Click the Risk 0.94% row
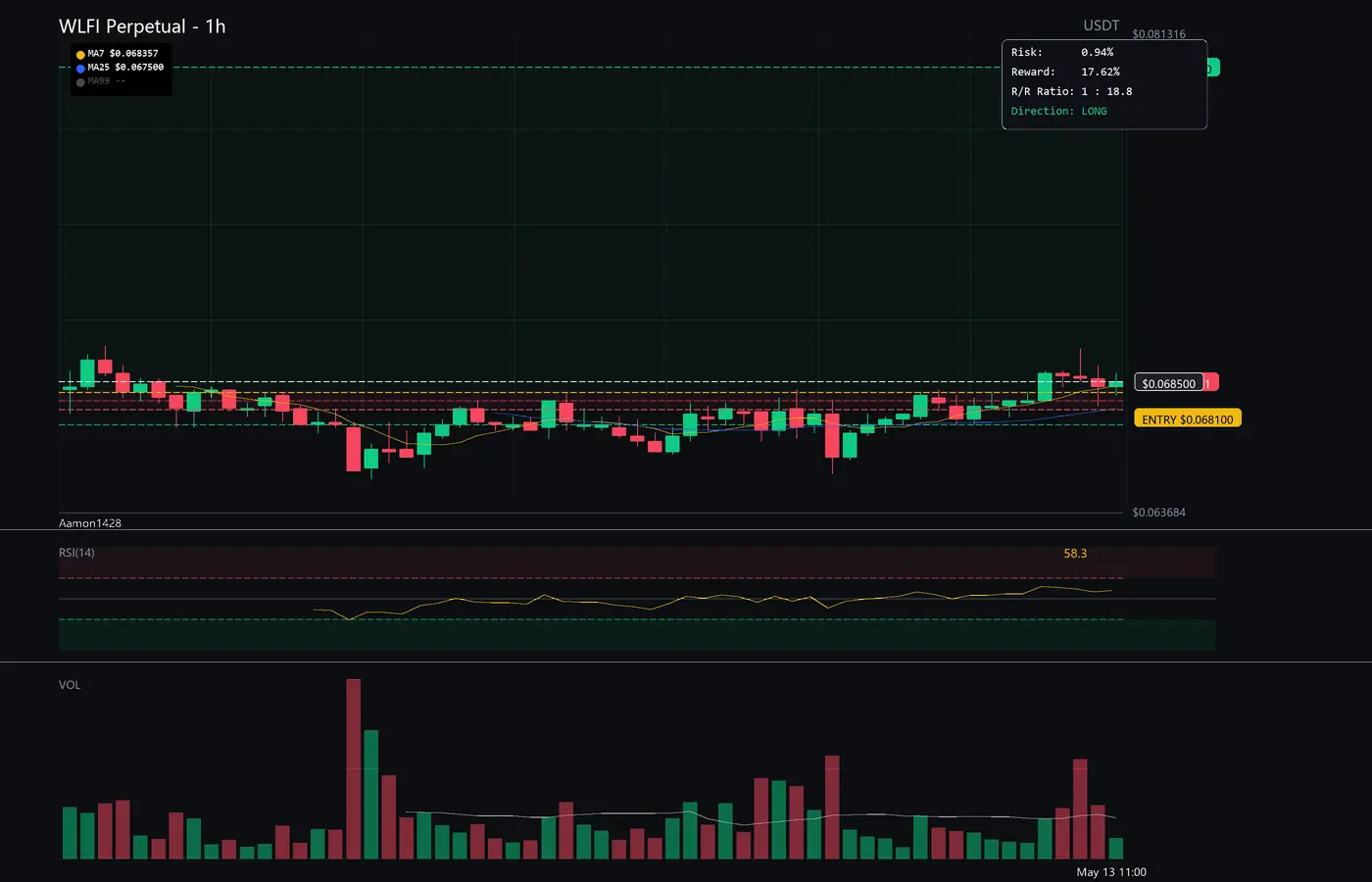Viewport: 1372px width, 882px height. pos(1062,52)
